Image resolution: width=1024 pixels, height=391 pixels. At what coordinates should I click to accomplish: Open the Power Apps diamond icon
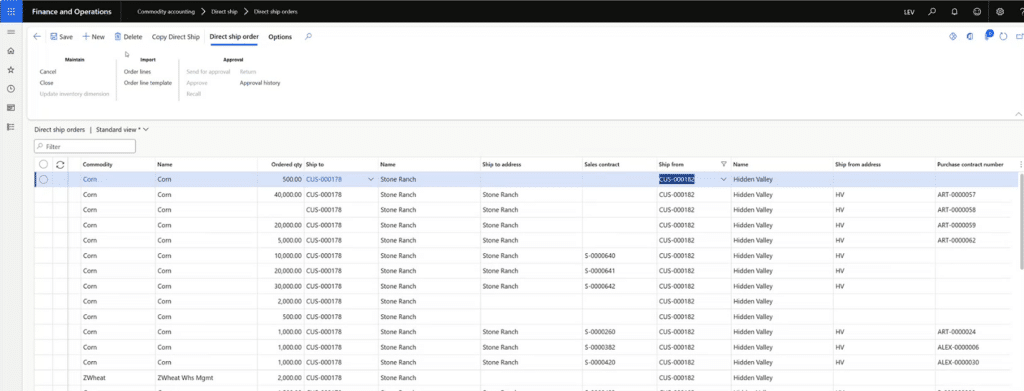[953, 37]
